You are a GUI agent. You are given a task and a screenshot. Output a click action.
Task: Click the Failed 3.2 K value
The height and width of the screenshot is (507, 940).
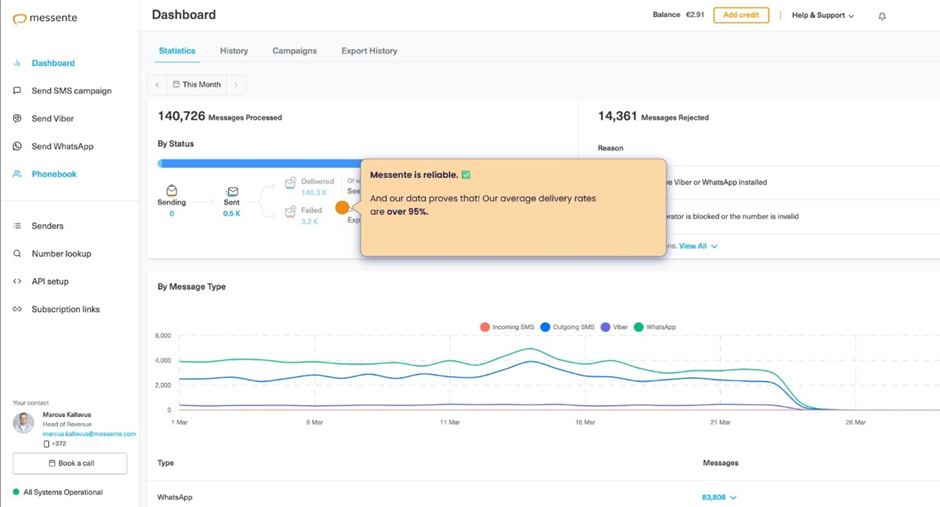point(309,221)
